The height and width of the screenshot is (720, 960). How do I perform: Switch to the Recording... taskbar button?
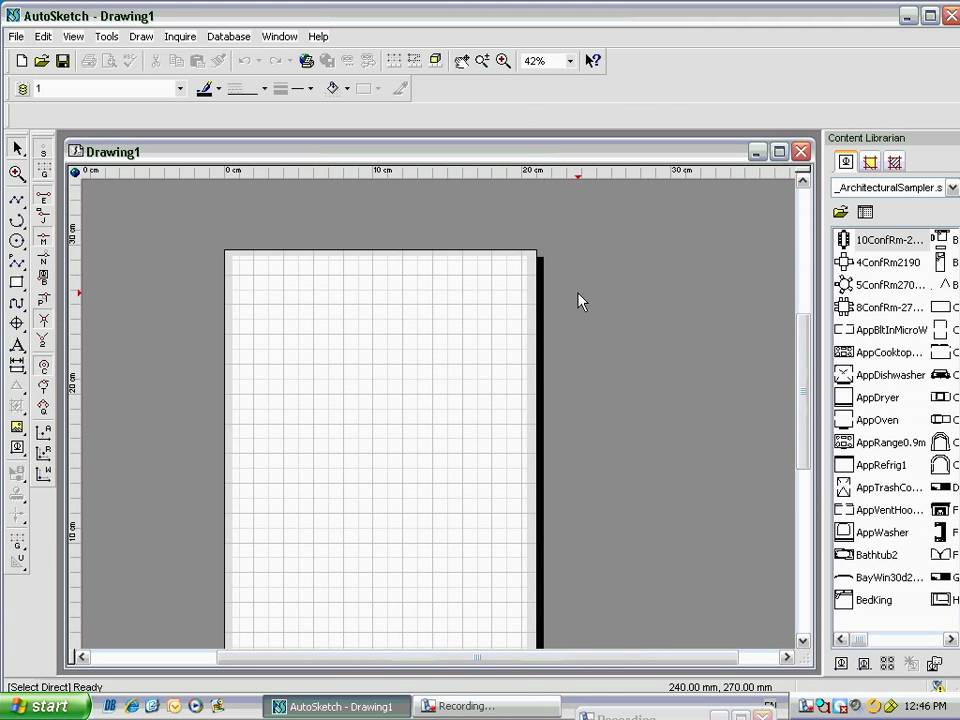(x=487, y=707)
